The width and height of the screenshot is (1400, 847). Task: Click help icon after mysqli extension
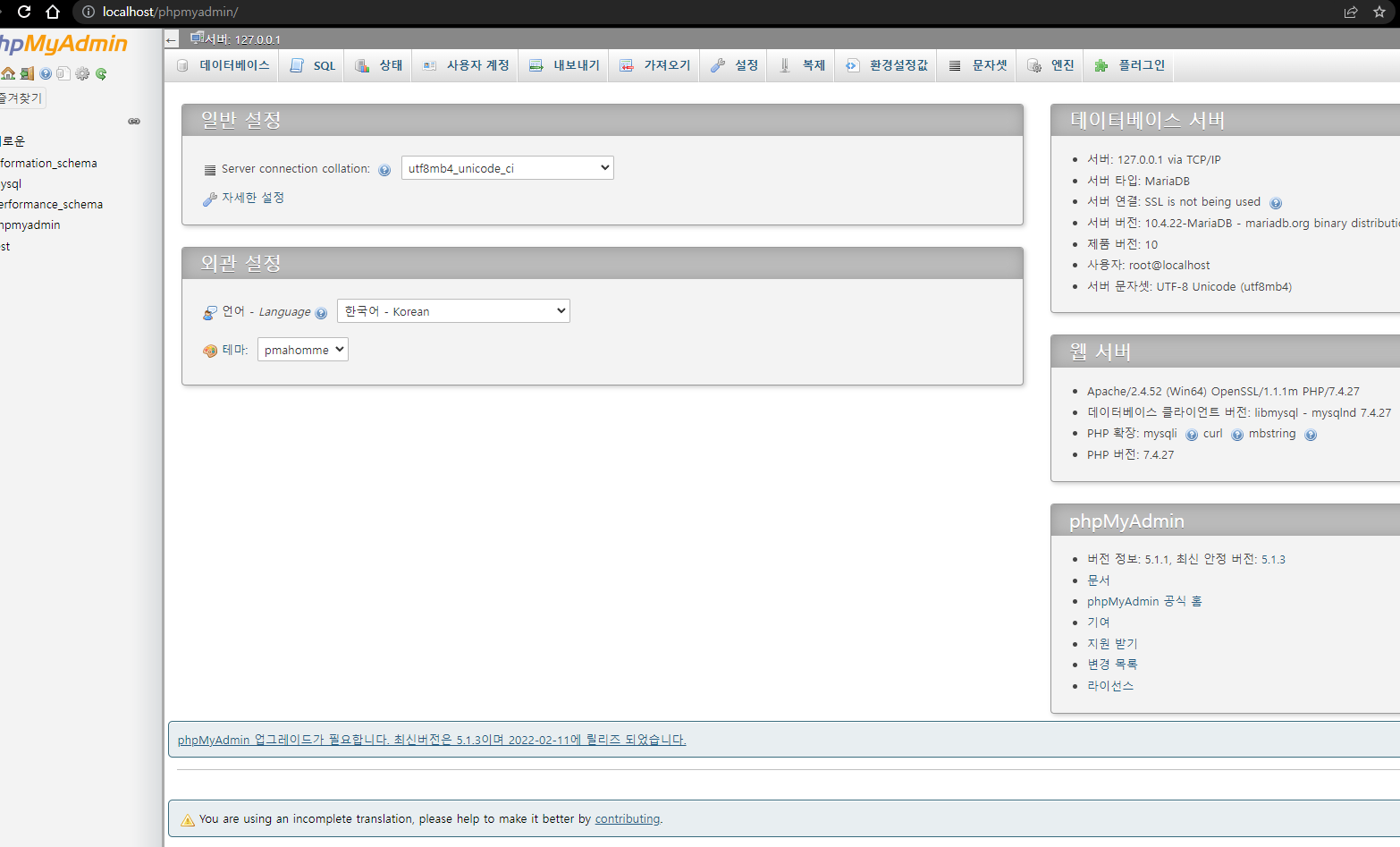pyautogui.click(x=1192, y=435)
